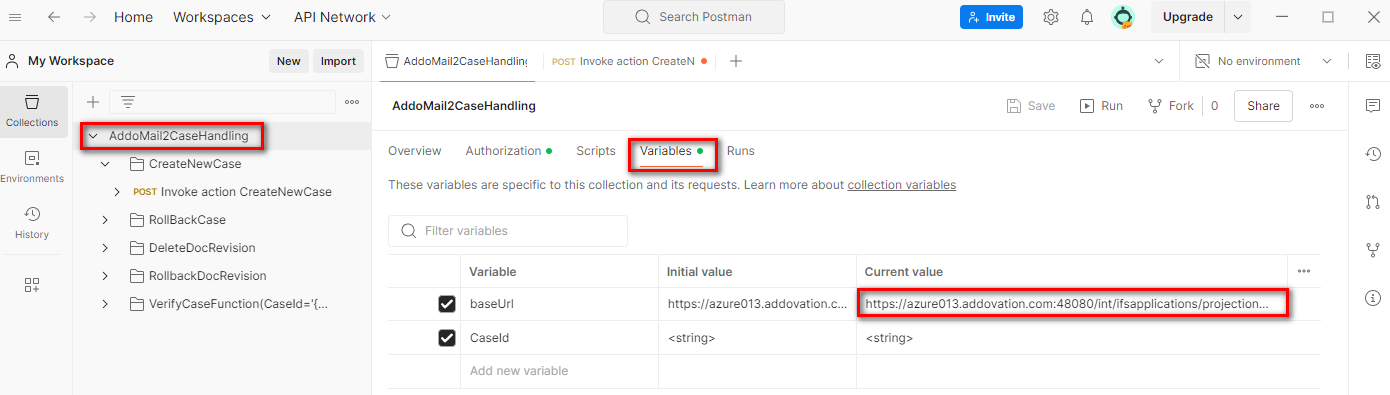Image resolution: width=1390 pixels, height=395 pixels.
Task: Edit the baseUrl initial value cell
Action: [x=757, y=304]
